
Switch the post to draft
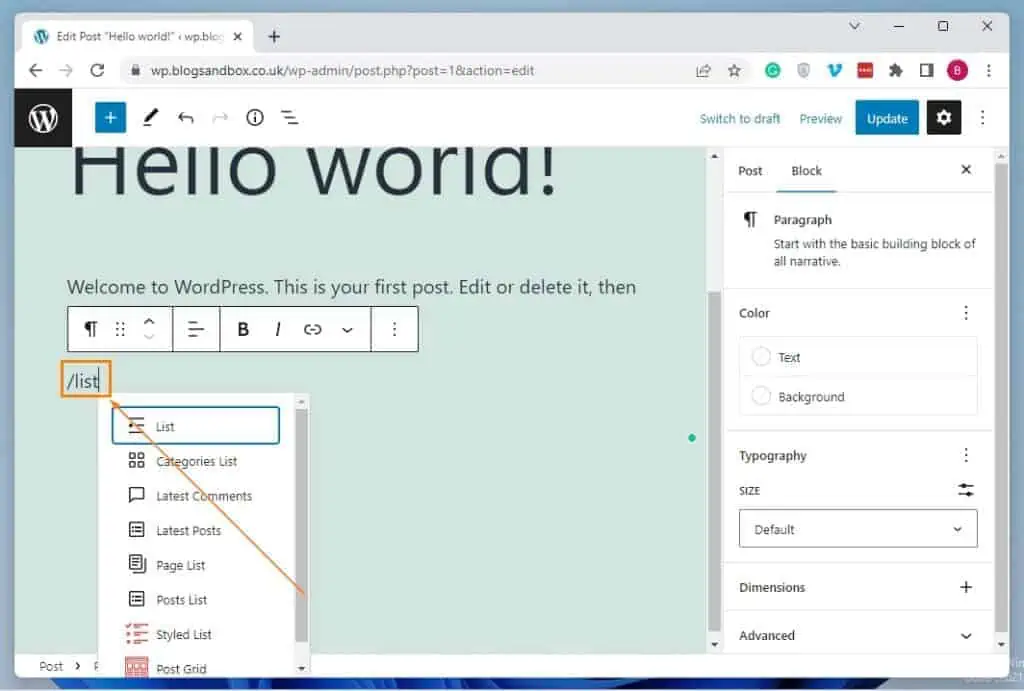click(740, 118)
